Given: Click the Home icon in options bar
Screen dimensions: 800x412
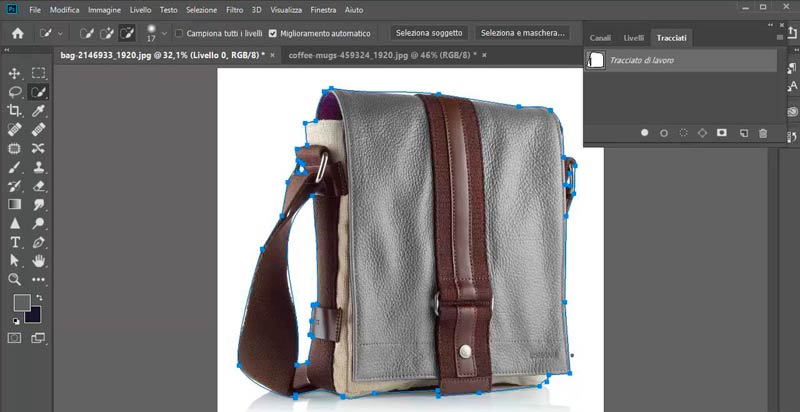Looking at the screenshot, I should click(x=18, y=34).
